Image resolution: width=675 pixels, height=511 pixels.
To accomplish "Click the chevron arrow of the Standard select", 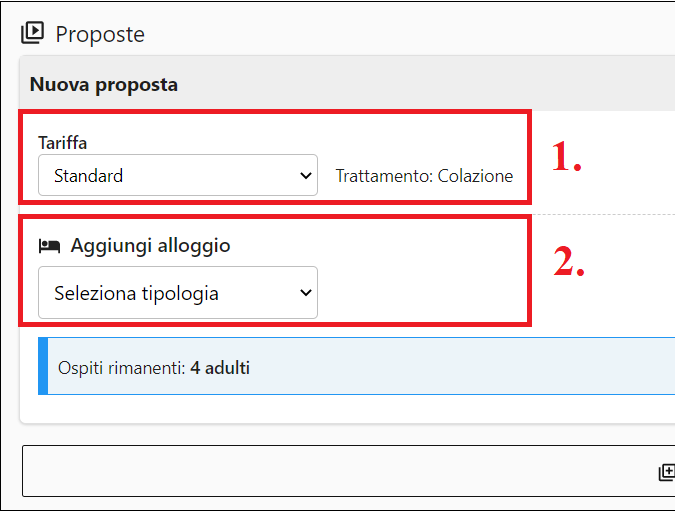I will (x=306, y=176).
